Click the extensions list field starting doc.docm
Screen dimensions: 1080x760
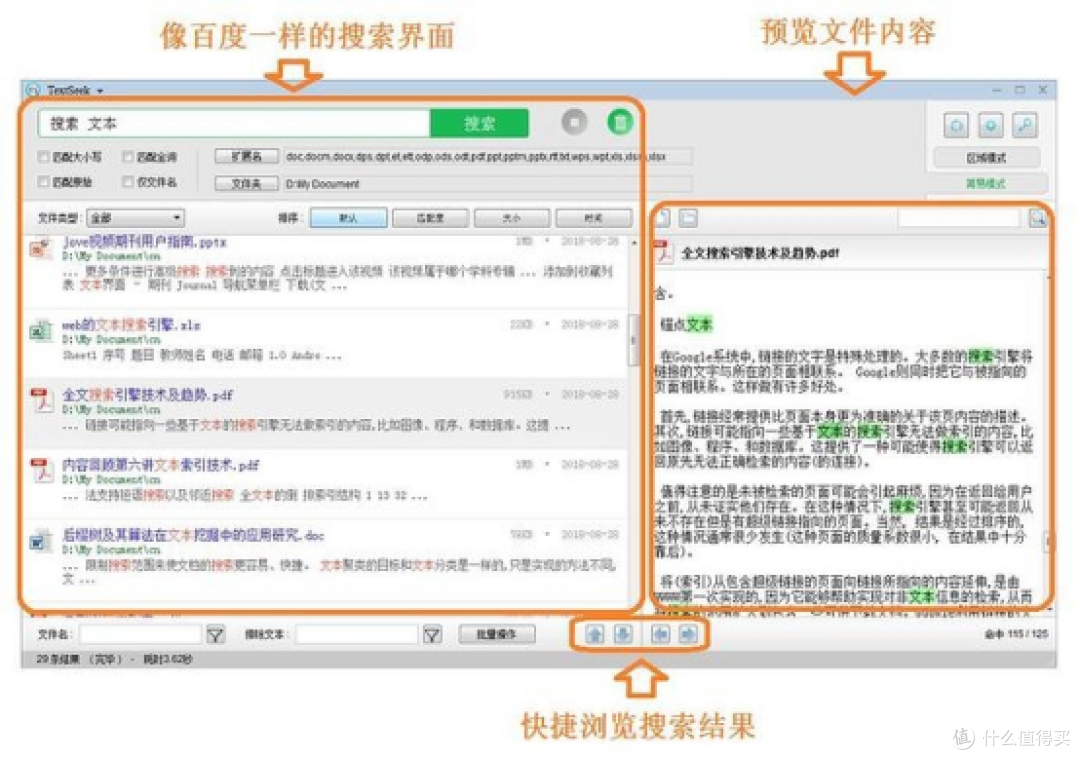488,156
